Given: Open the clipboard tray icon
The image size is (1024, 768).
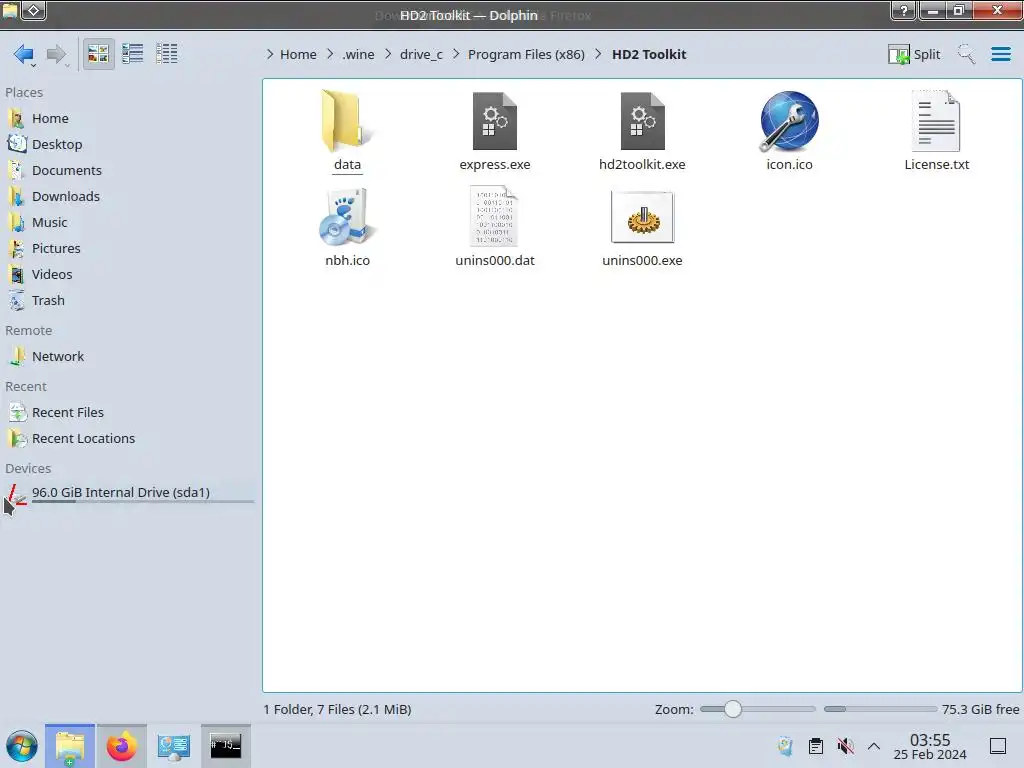Looking at the screenshot, I should click(816, 746).
